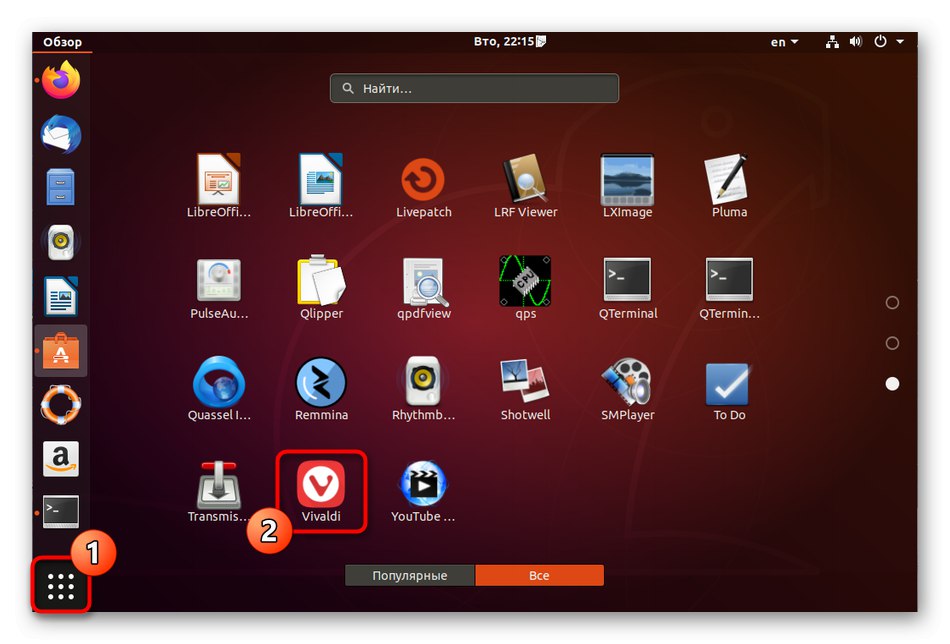This screenshot has width=950, height=644.
Task: Open Rhythmbox speaker icon in the dock
Action: click(61, 242)
